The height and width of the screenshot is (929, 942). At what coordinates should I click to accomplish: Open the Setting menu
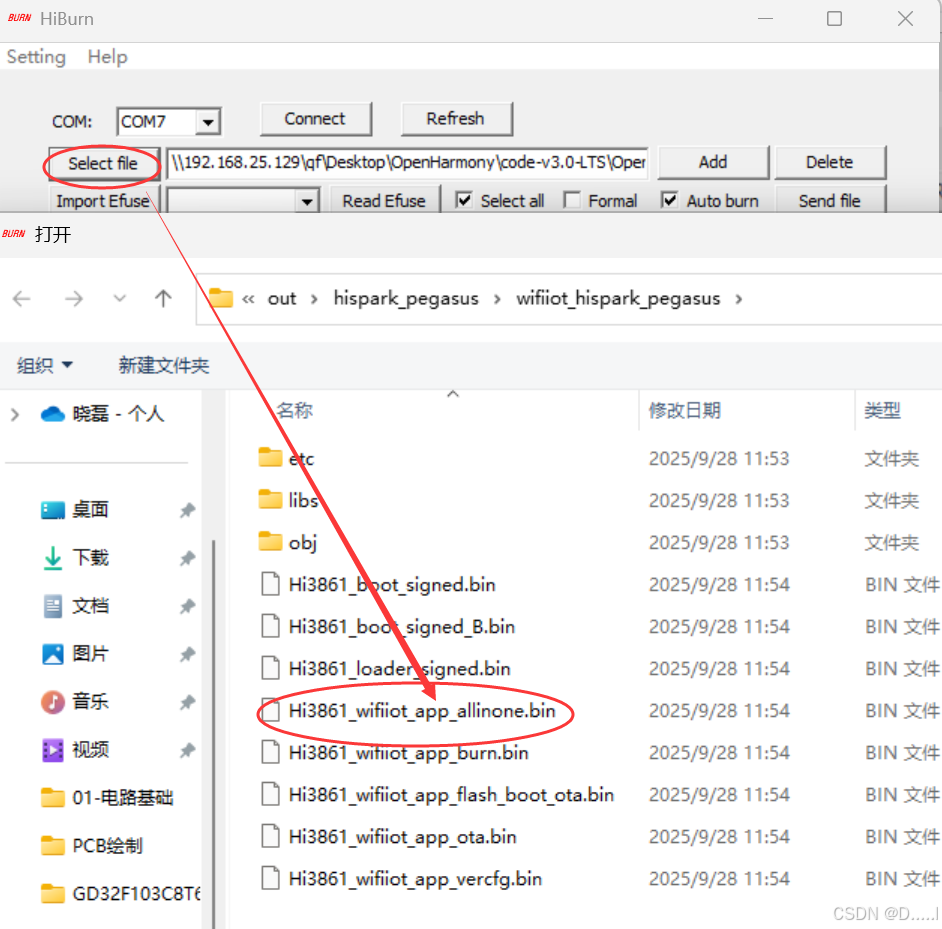[36, 57]
